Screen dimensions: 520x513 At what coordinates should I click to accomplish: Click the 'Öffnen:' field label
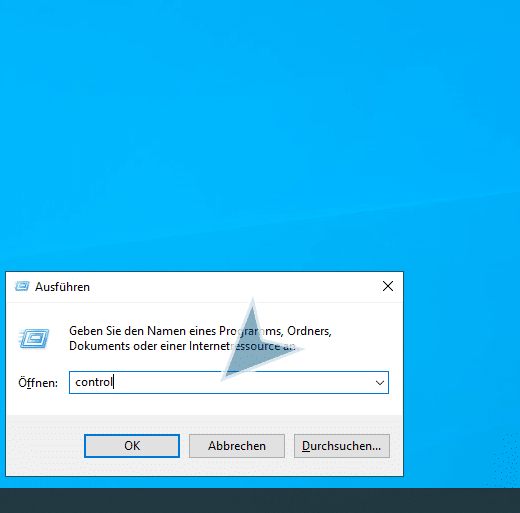[x=38, y=383]
